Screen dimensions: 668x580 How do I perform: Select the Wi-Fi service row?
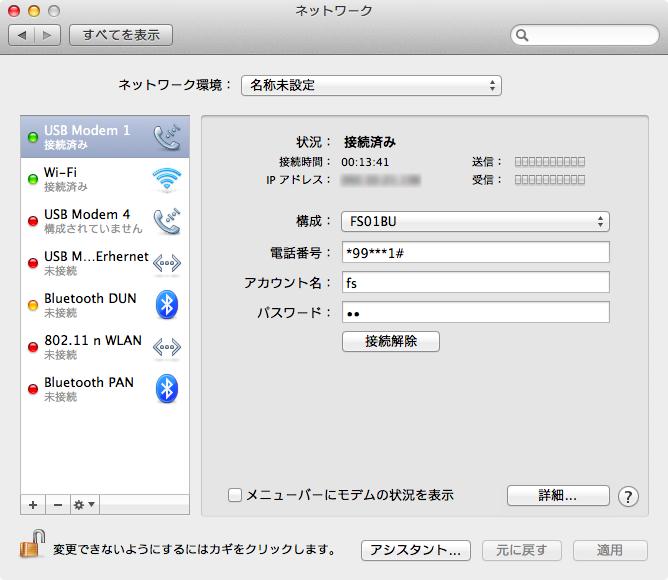(x=105, y=179)
